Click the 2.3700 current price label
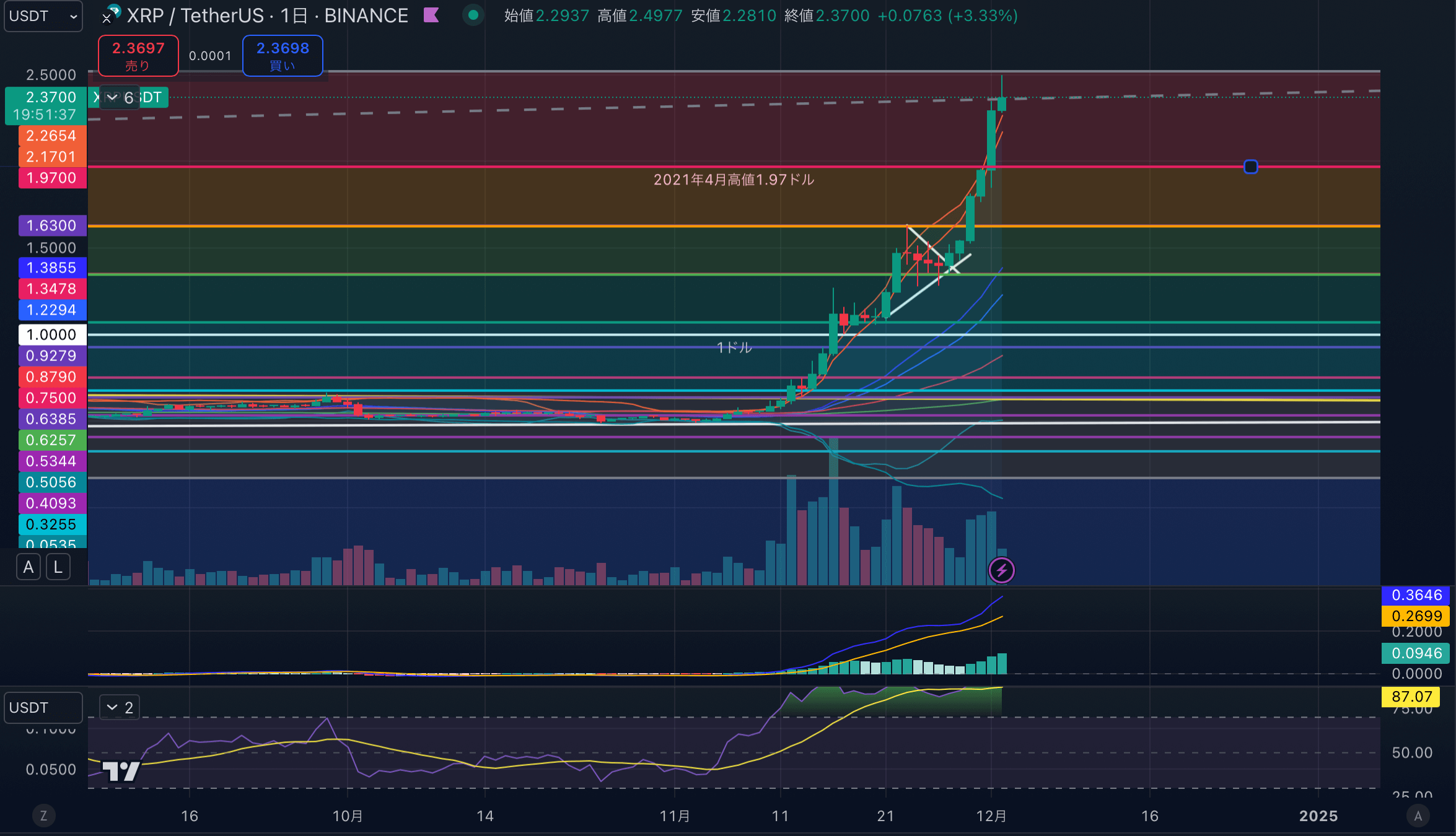This screenshot has height=836, width=1456. (x=46, y=106)
